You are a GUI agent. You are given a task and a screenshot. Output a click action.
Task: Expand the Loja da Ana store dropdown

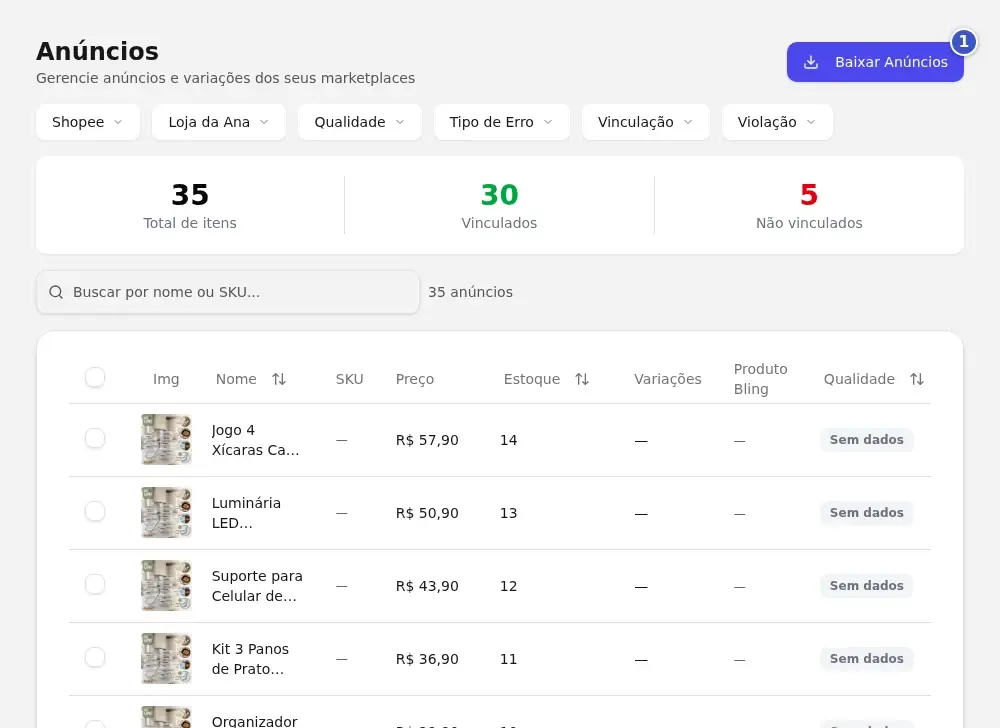pos(219,122)
